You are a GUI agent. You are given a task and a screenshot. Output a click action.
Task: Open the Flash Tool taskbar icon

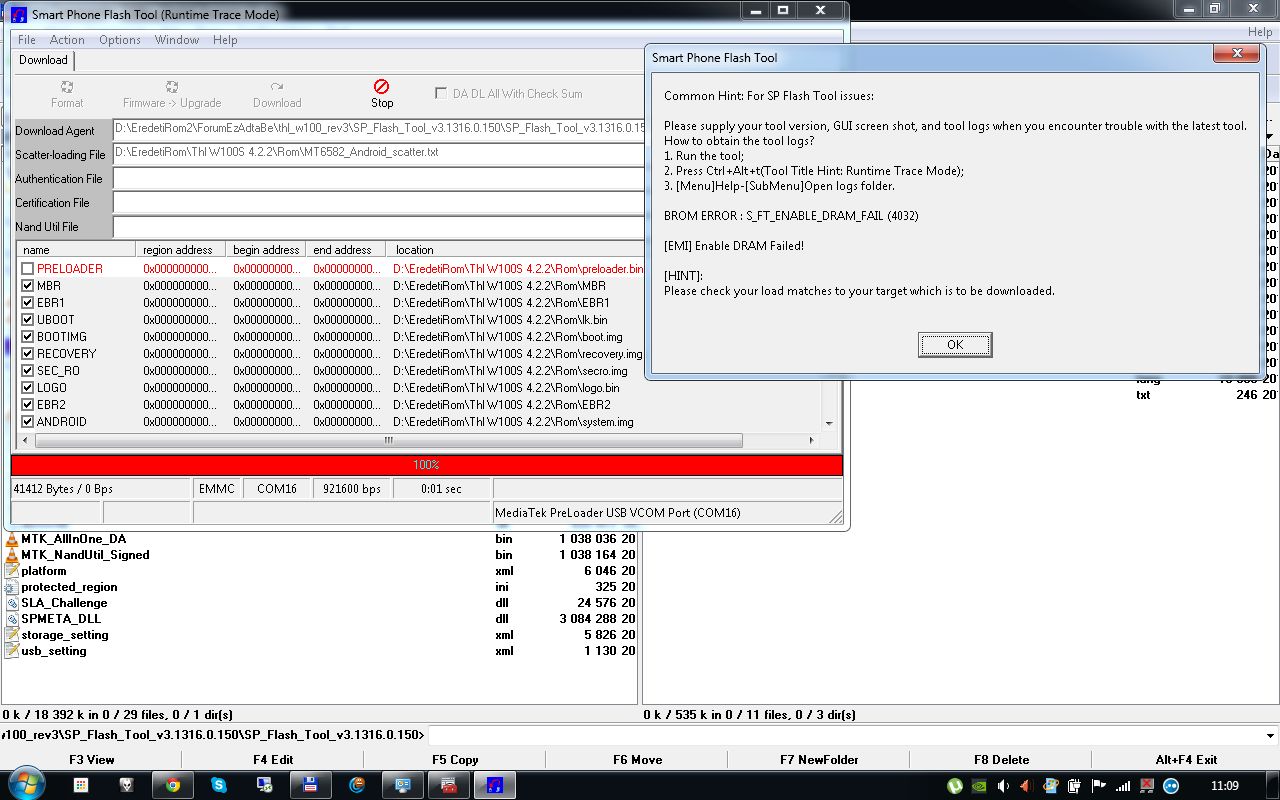(494, 785)
